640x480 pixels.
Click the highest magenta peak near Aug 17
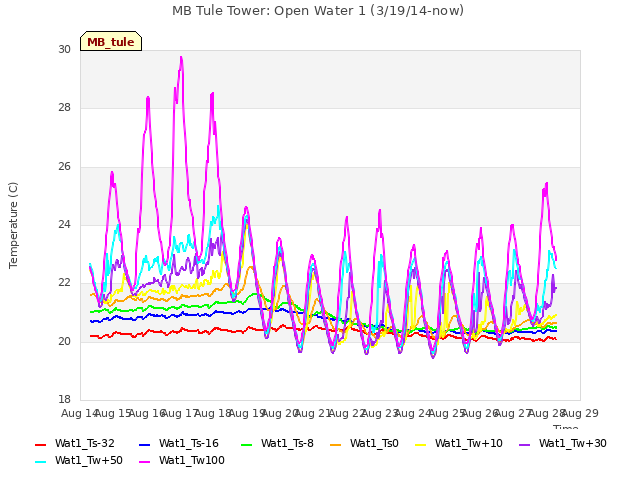pyautogui.click(x=181, y=58)
